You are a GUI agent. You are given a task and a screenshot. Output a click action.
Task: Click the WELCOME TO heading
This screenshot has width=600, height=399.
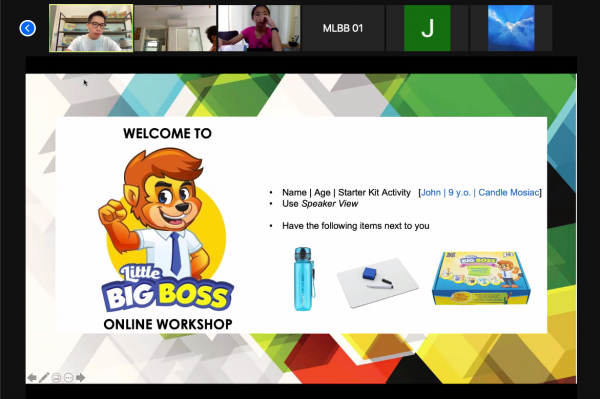tap(167, 133)
